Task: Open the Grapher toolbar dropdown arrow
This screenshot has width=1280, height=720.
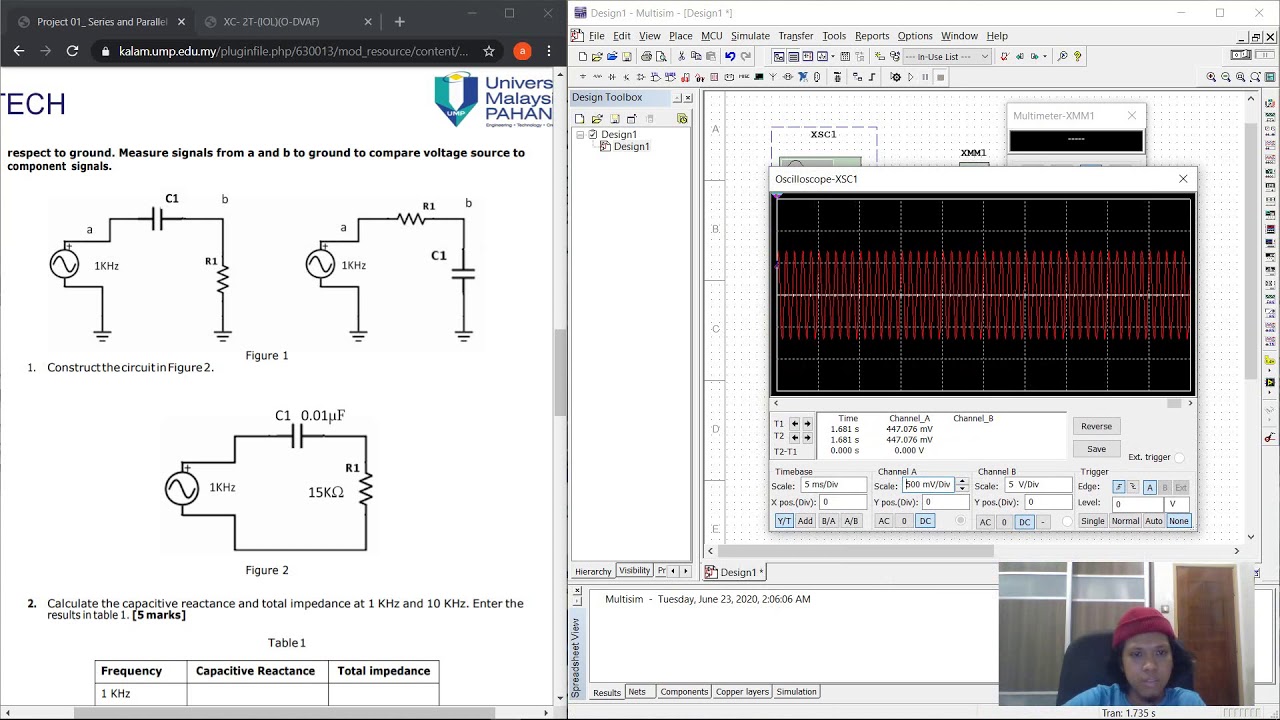Action: point(833,56)
